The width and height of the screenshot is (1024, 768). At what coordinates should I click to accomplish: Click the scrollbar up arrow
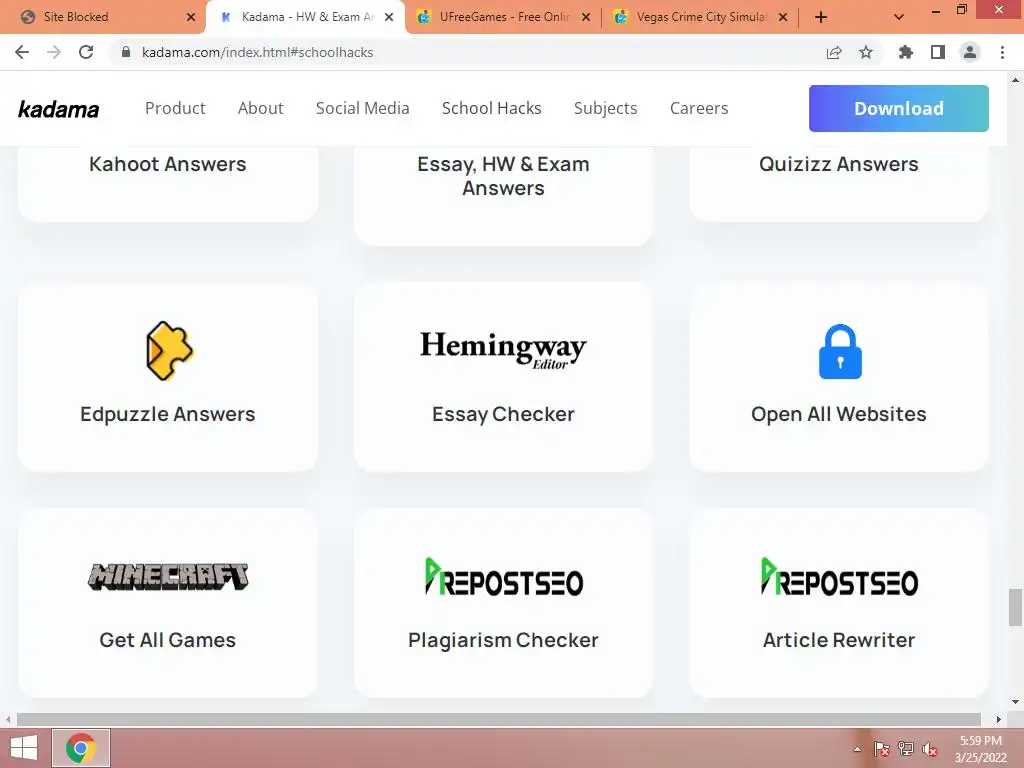(x=1015, y=80)
